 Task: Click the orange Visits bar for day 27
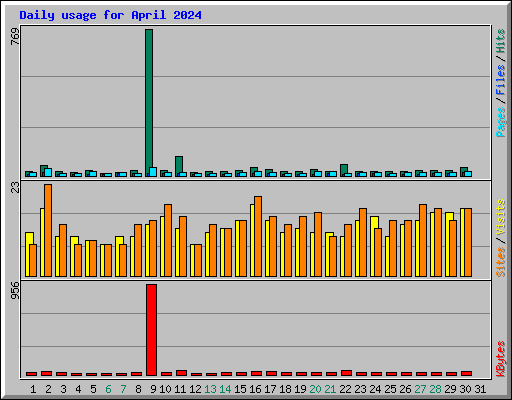[423, 240]
